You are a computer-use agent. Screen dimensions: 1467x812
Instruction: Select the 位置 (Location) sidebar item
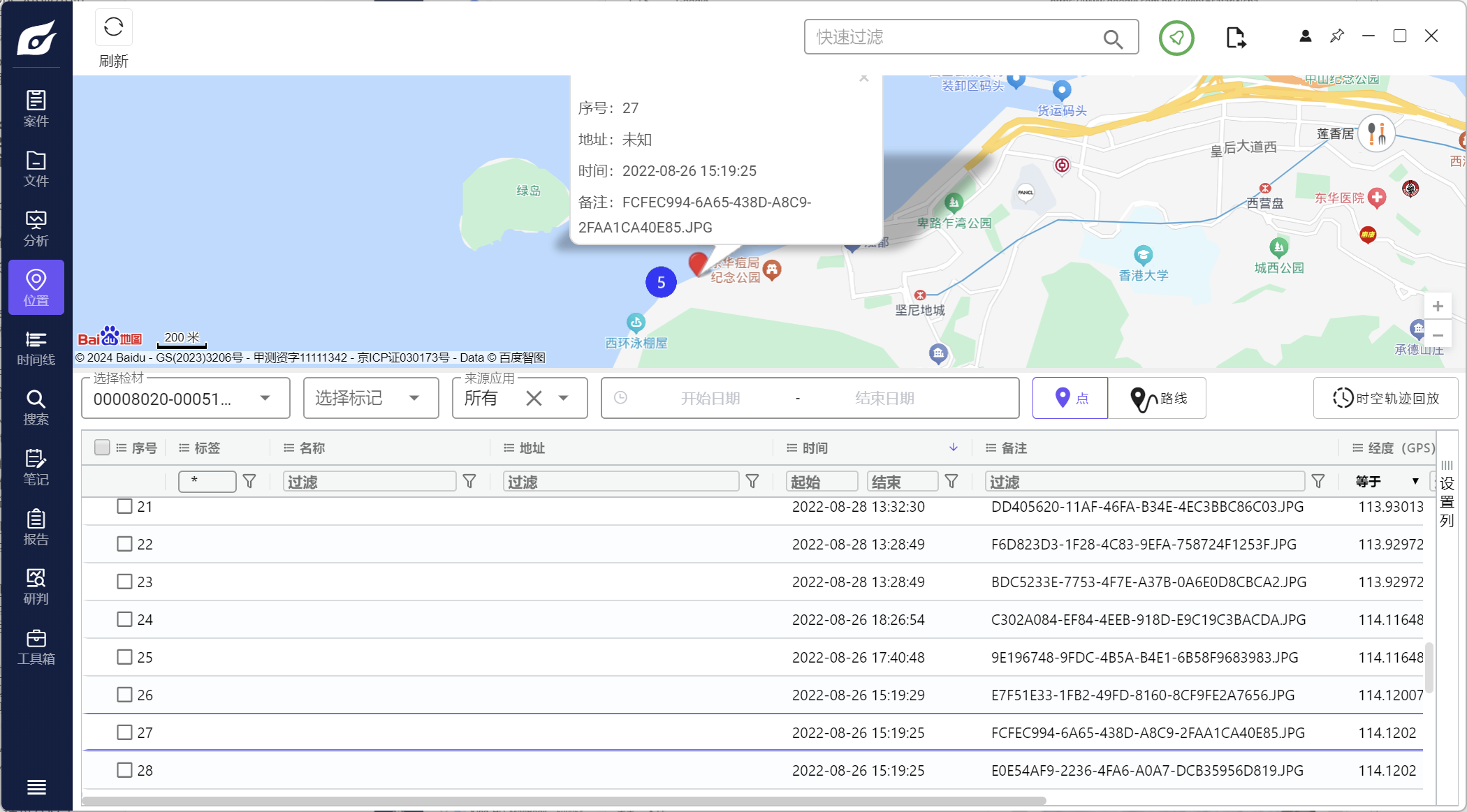36,288
